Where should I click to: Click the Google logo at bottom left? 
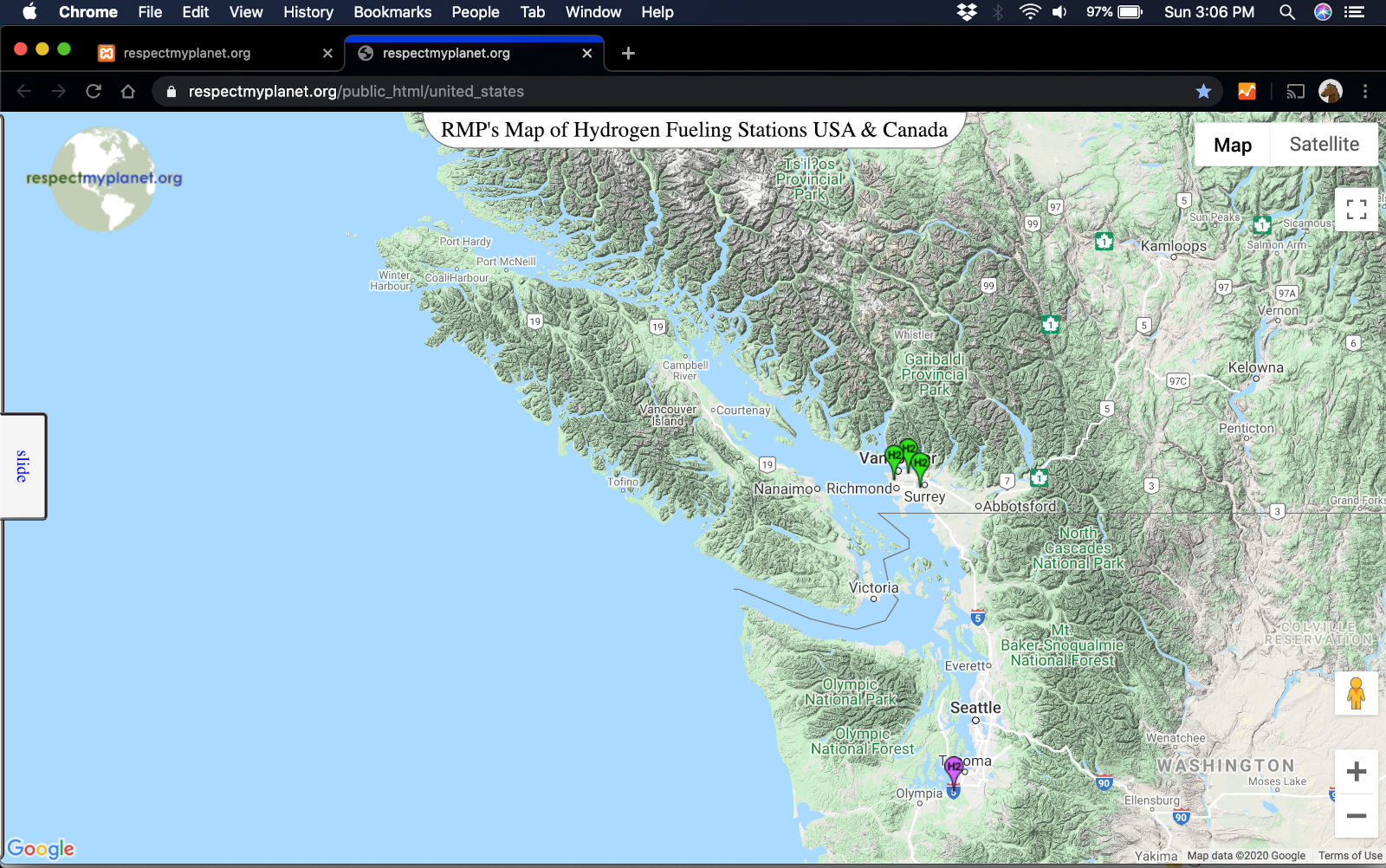click(41, 848)
